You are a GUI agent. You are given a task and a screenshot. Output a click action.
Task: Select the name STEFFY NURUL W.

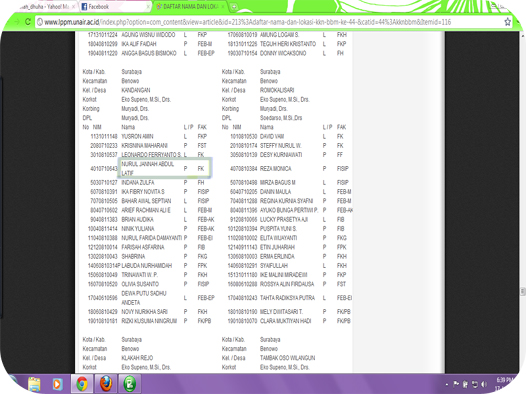point(281,146)
